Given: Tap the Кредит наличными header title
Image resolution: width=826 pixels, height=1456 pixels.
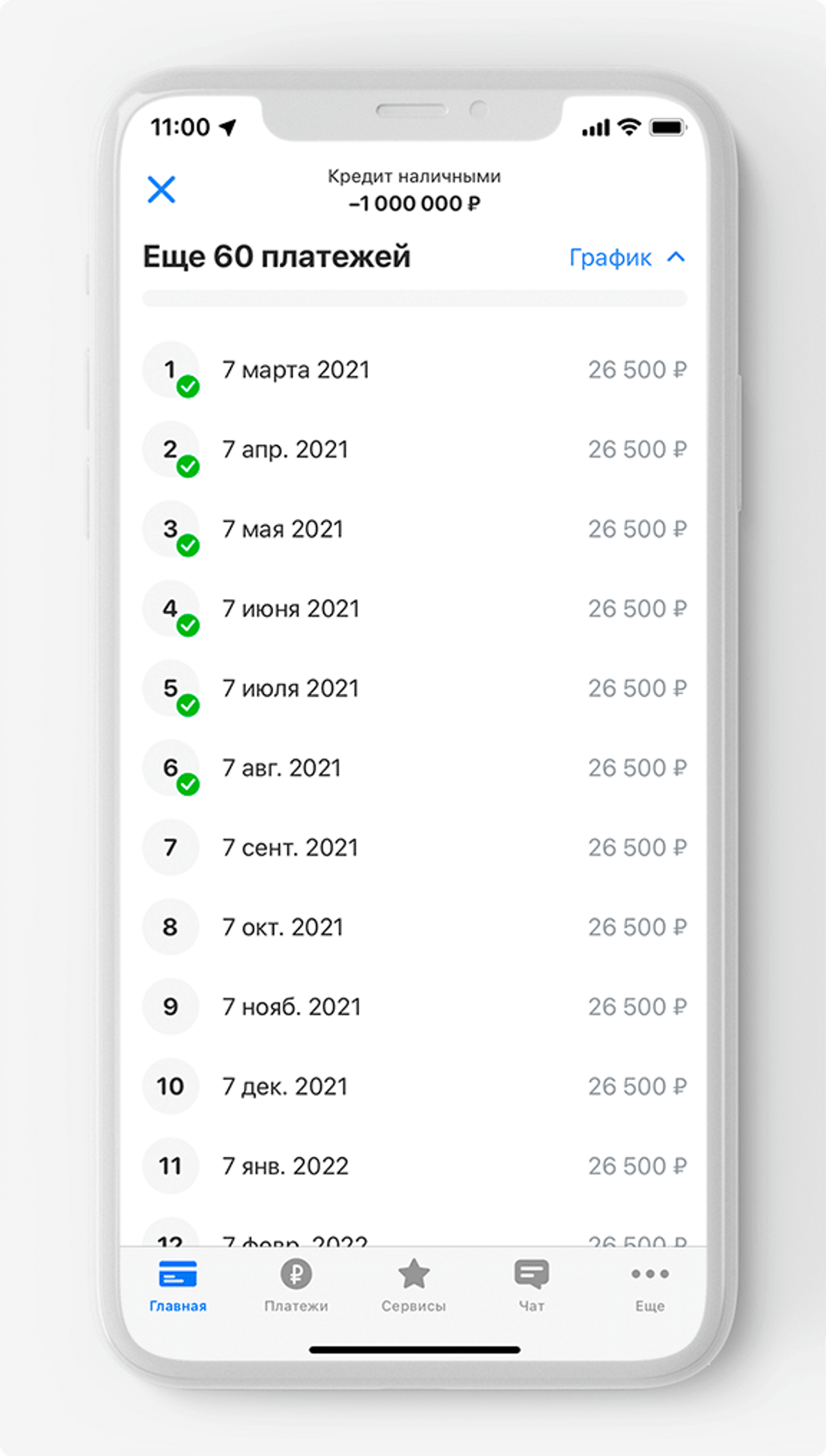Looking at the screenshot, I should (414, 176).
